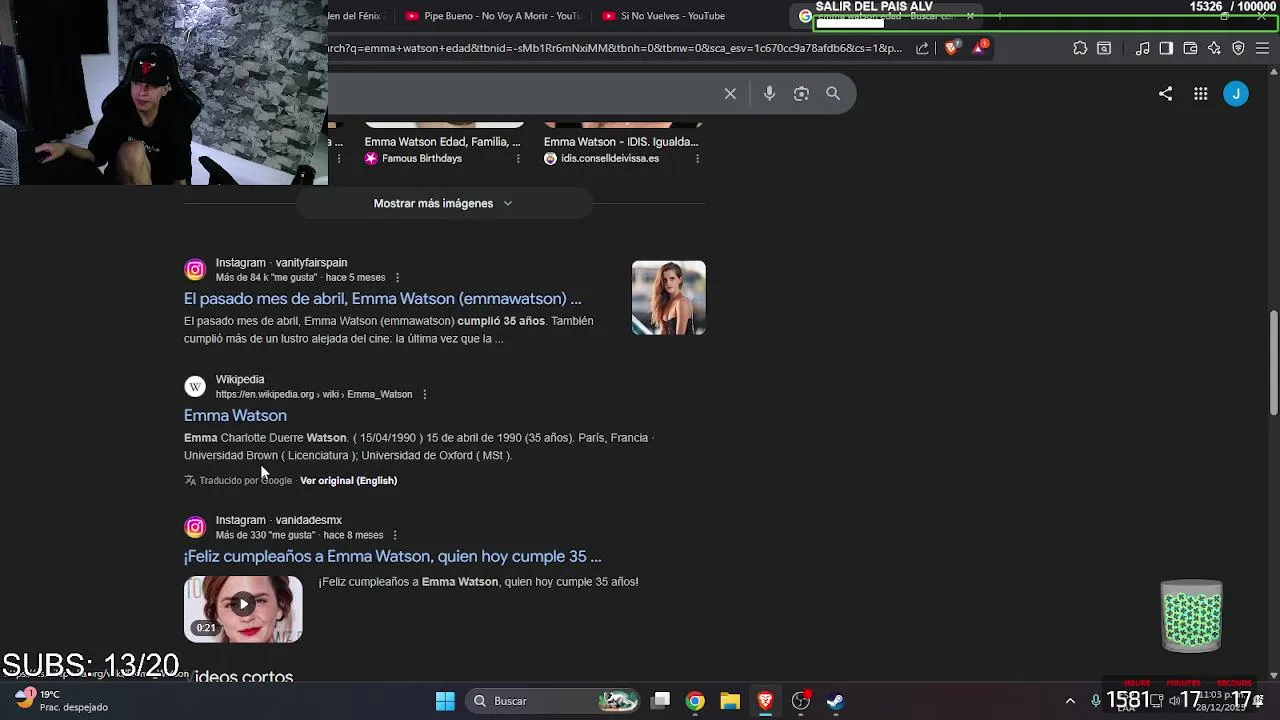Open three-dot menu for vanityfairspain result

(397, 277)
